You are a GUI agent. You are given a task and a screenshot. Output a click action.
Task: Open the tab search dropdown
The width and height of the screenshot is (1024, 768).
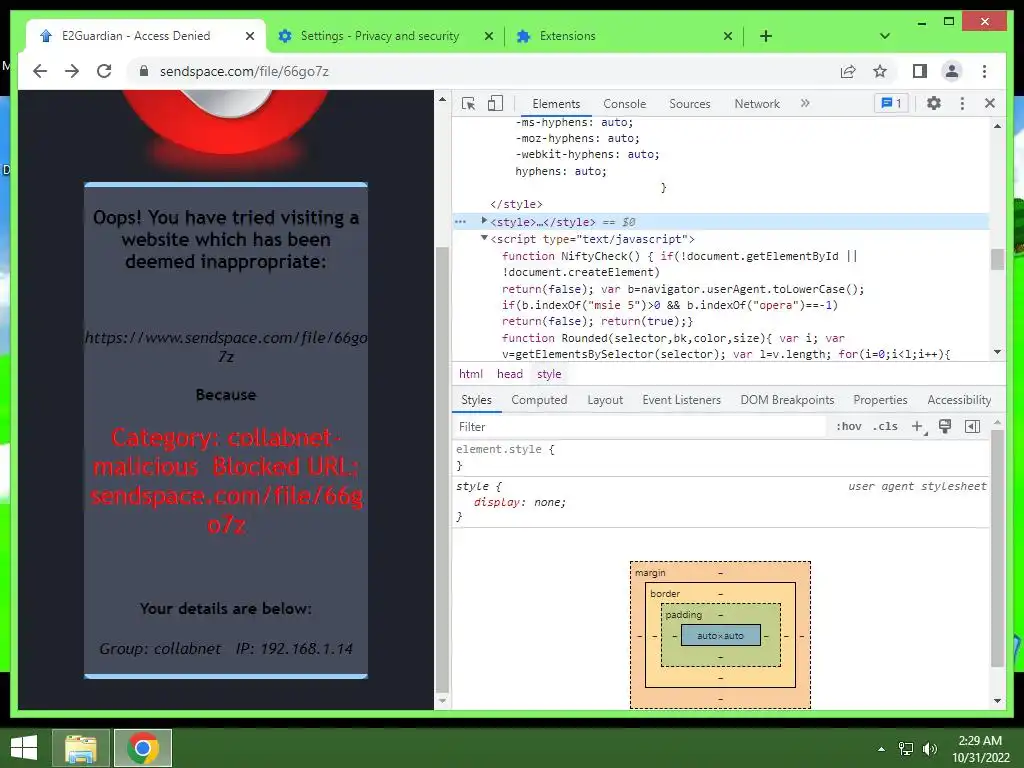click(885, 36)
